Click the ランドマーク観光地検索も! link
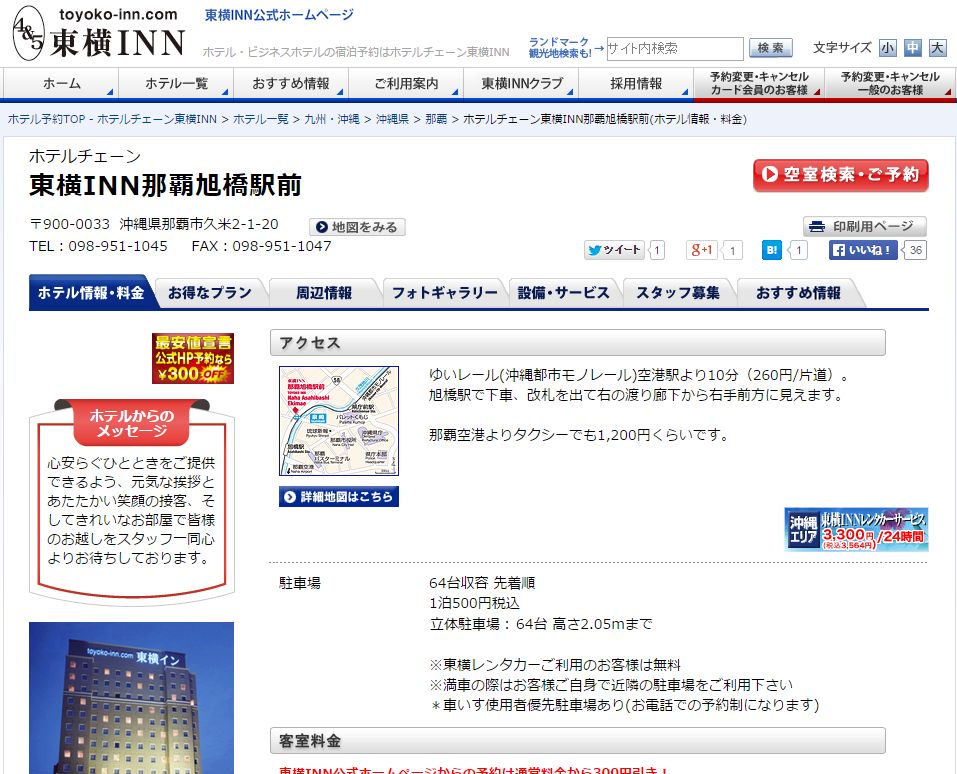This screenshot has width=957, height=774. (x=560, y=48)
